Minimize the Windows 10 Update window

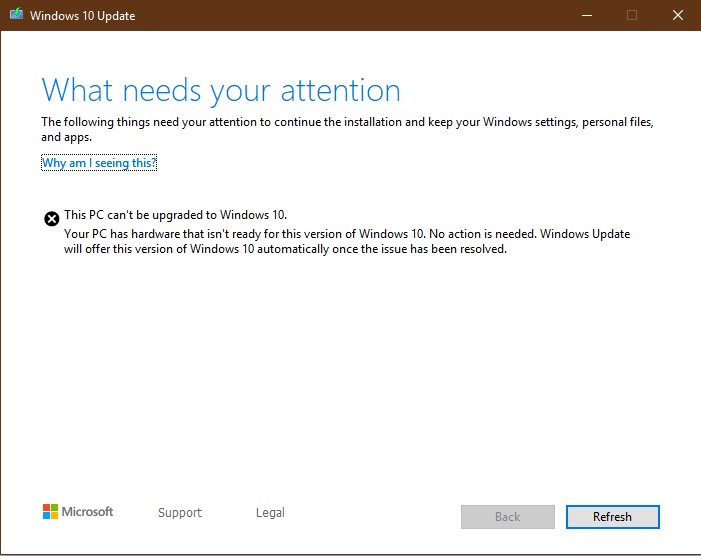point(587,15)
